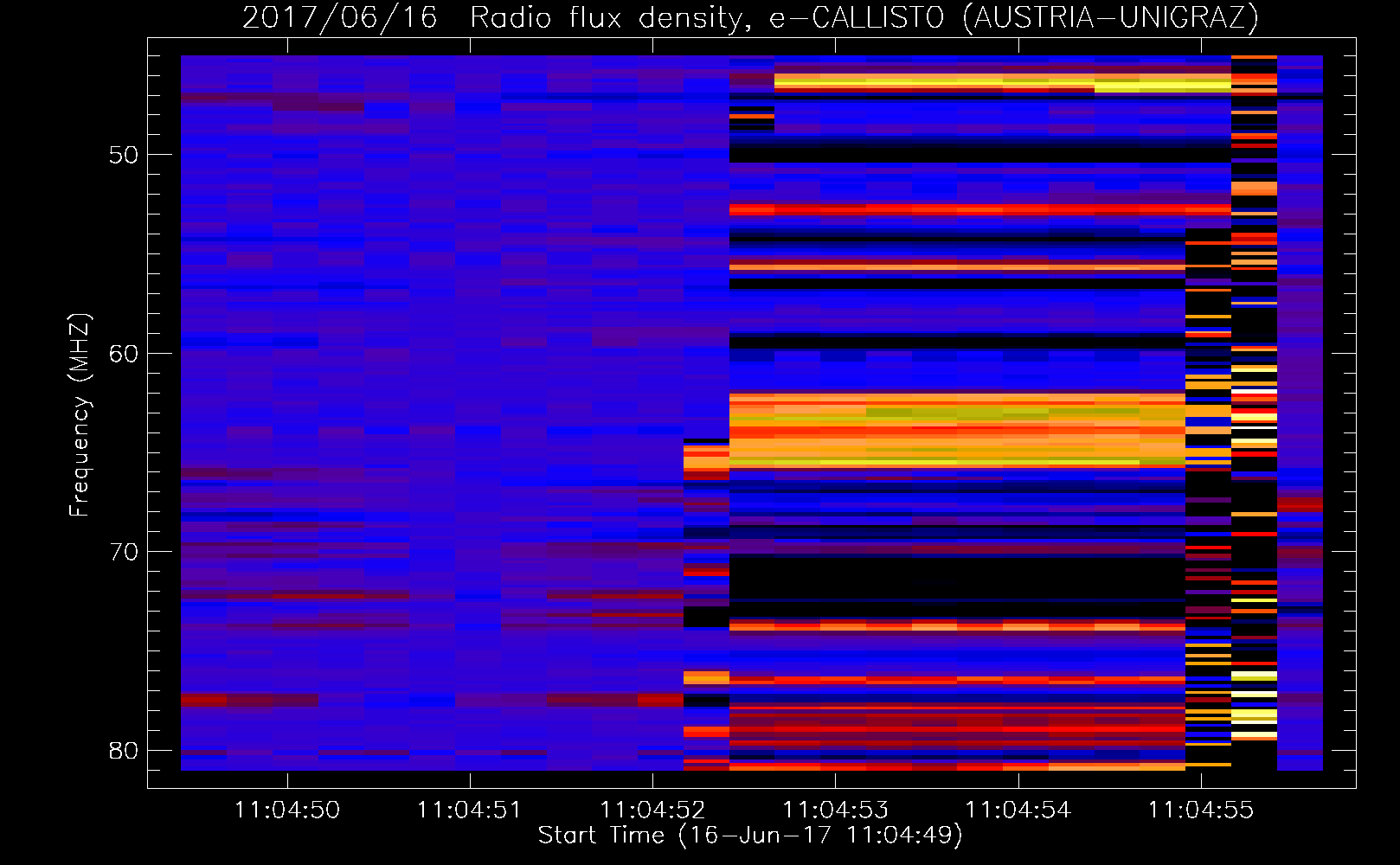1400x865 pixels.
Task: Click the 11:04:52 time tick label
Action: (x=652, y=811)
